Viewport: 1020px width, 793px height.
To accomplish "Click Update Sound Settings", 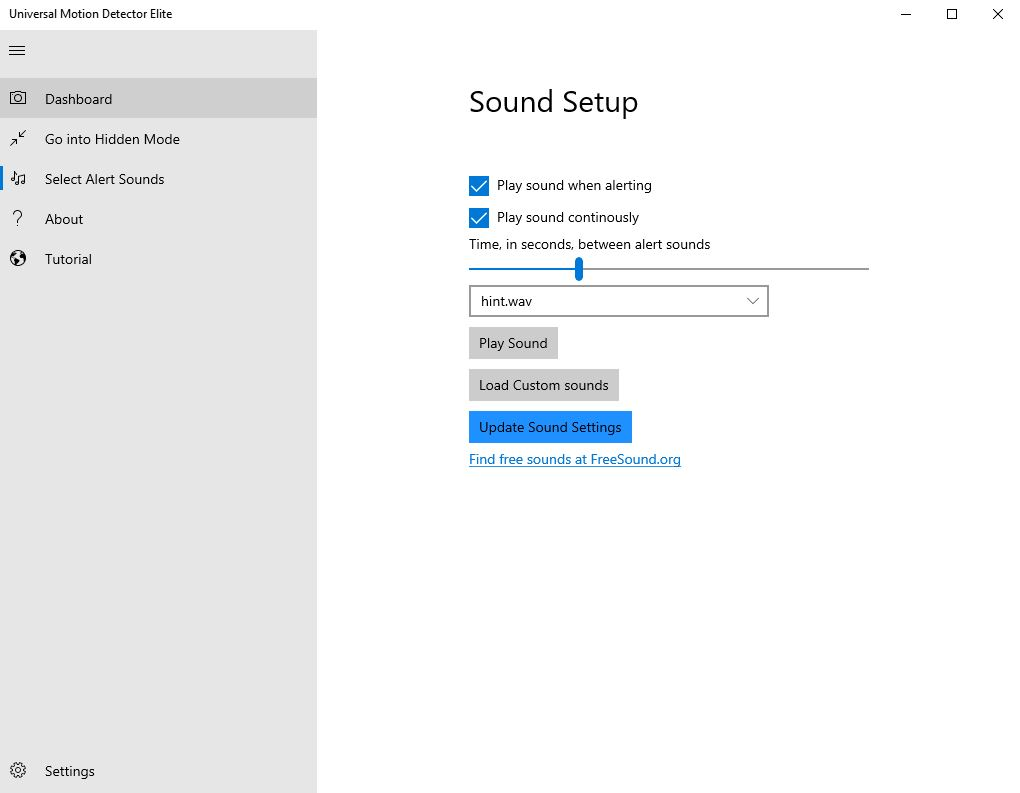I will point(550,426).
